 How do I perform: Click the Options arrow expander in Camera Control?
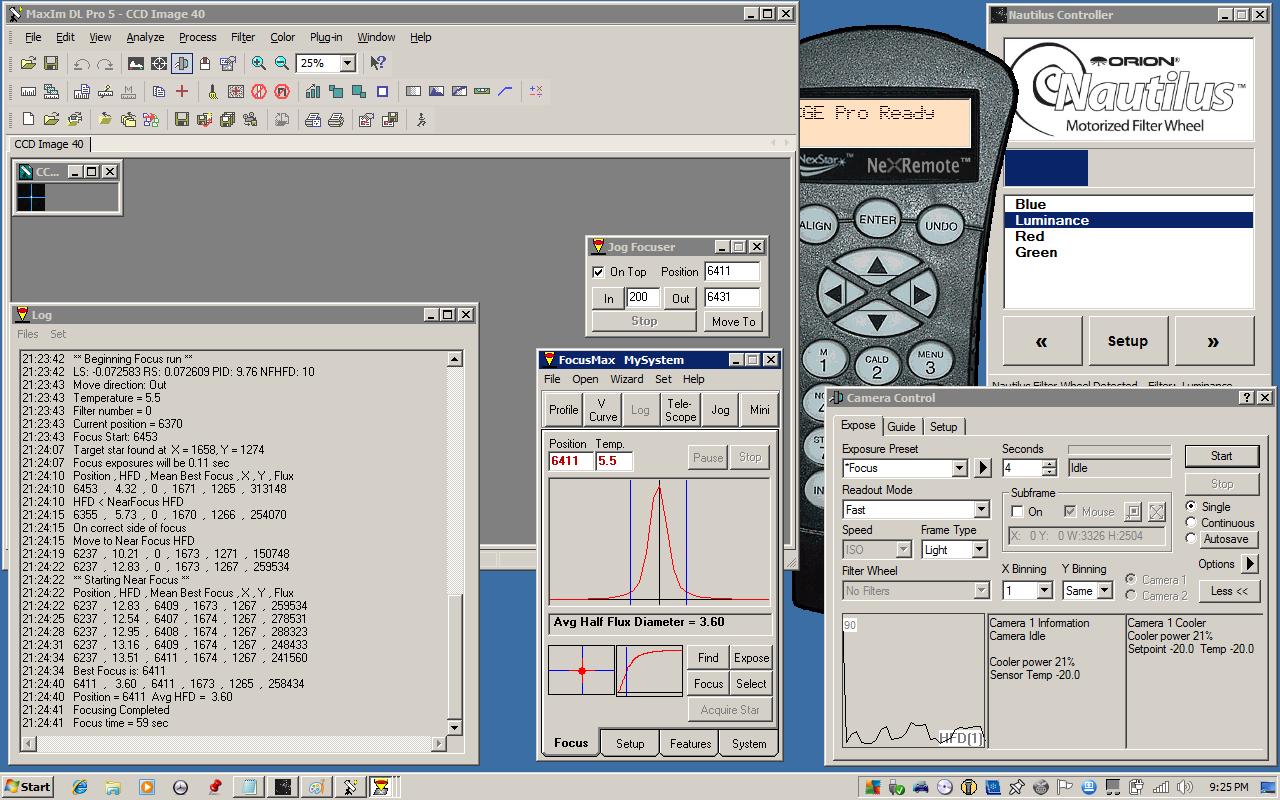1249,564
